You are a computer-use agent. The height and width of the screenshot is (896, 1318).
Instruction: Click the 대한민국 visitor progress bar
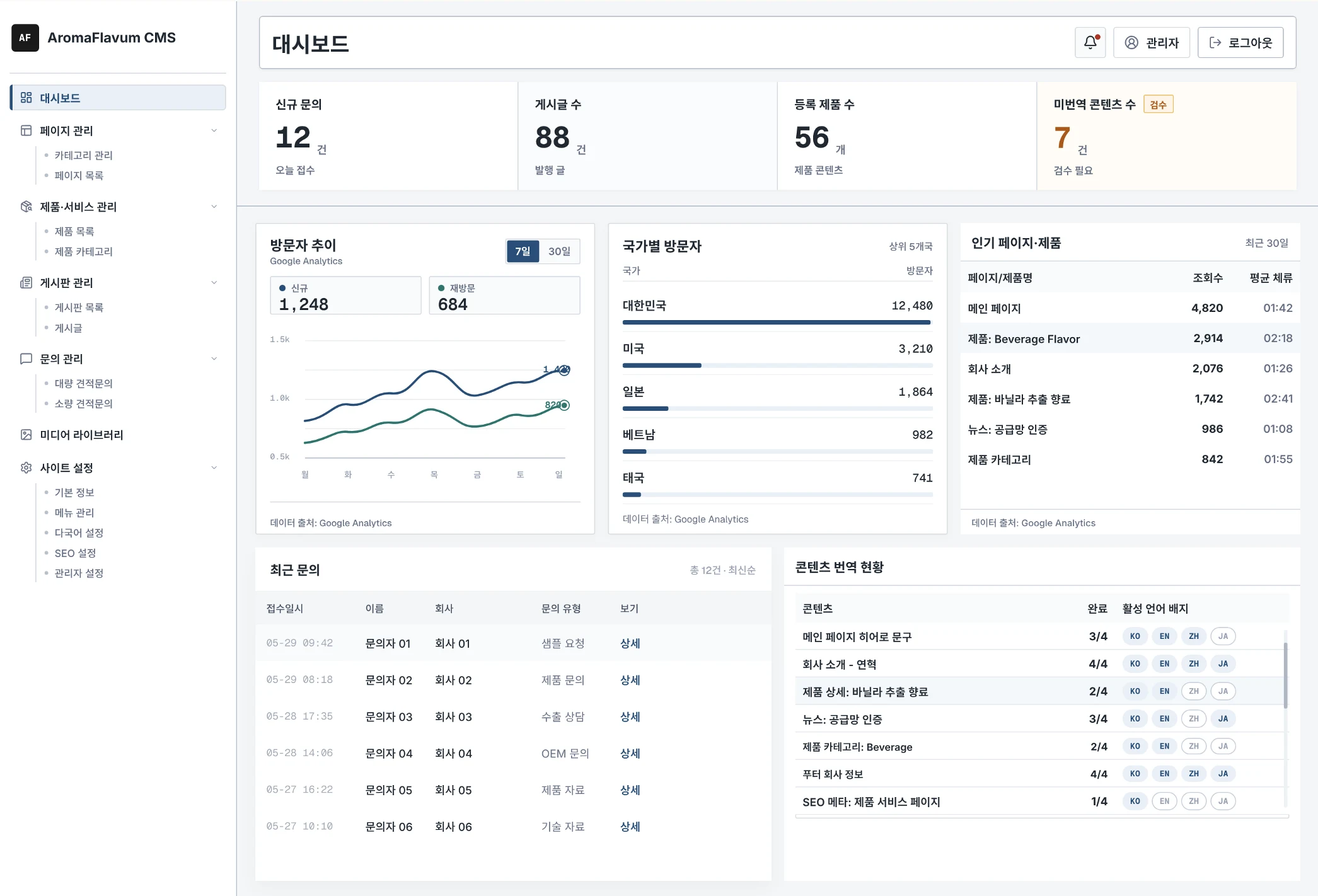point(777,322)
